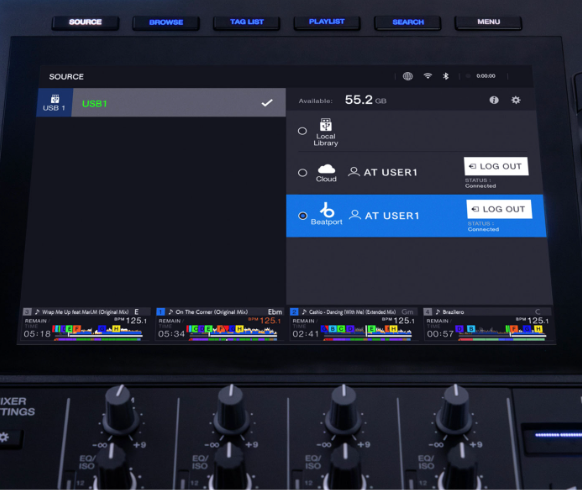Image resolution: width=582 pixels, height=490 pixels.
Task: Tap the Wrap Me Up track waveform
Action: 98,333
